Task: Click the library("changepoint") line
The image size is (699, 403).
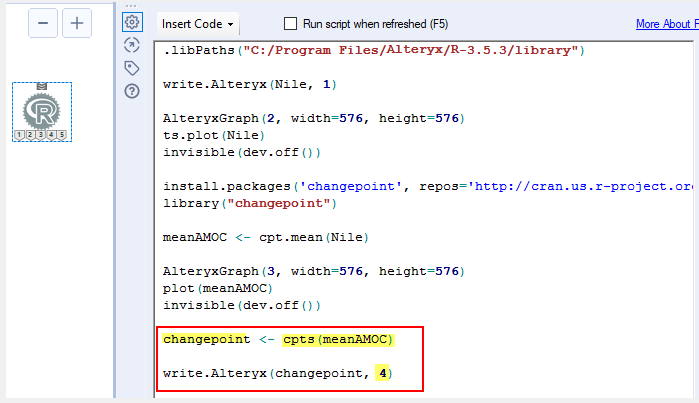Action: pos(250,203)
